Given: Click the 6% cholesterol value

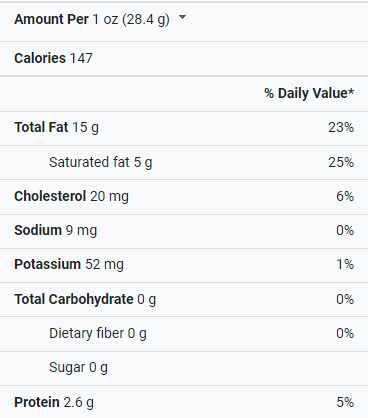Looking at the screenshot, I should tap(345, 196).
